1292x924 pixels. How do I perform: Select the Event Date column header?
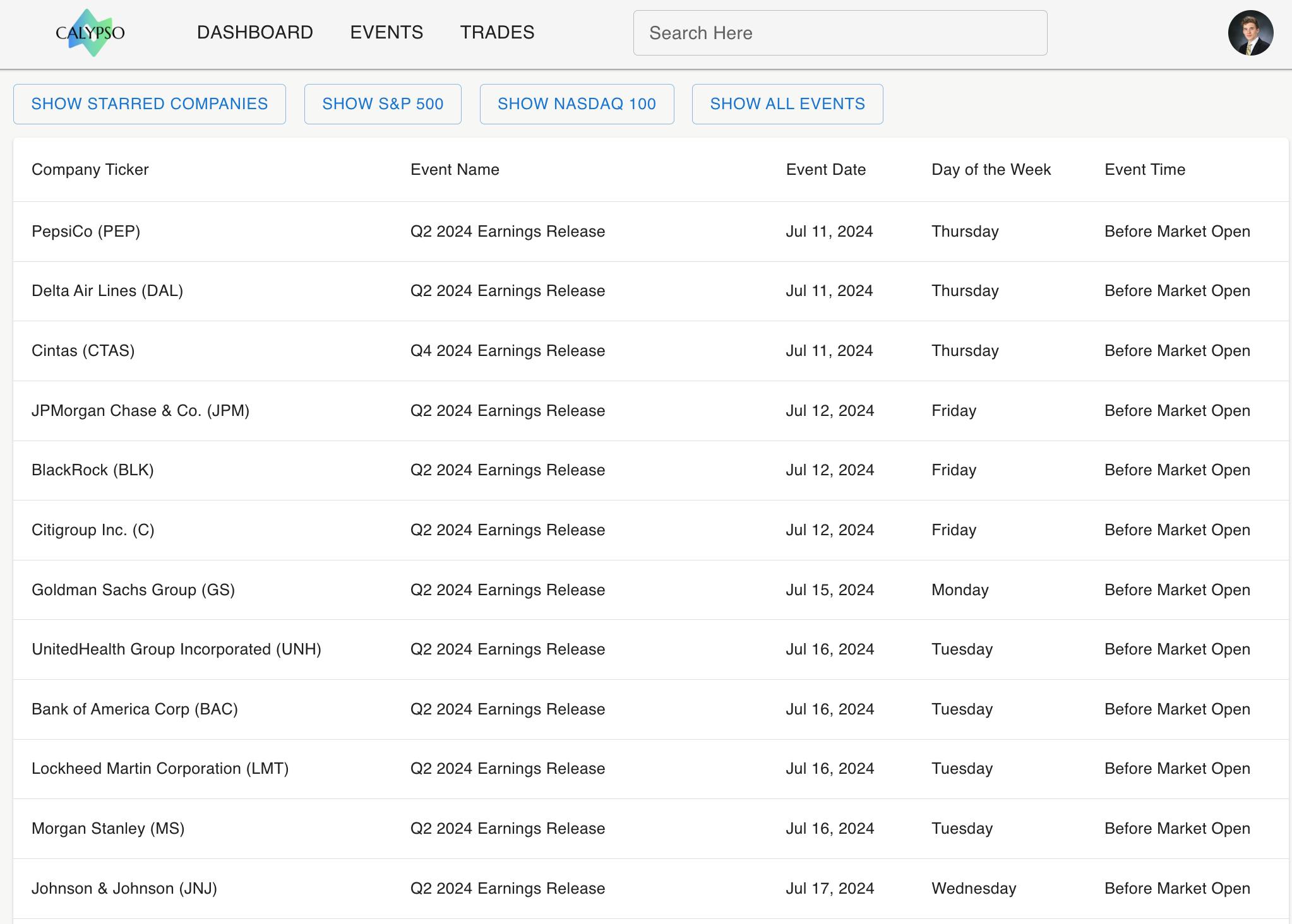[x=826, y=170]
